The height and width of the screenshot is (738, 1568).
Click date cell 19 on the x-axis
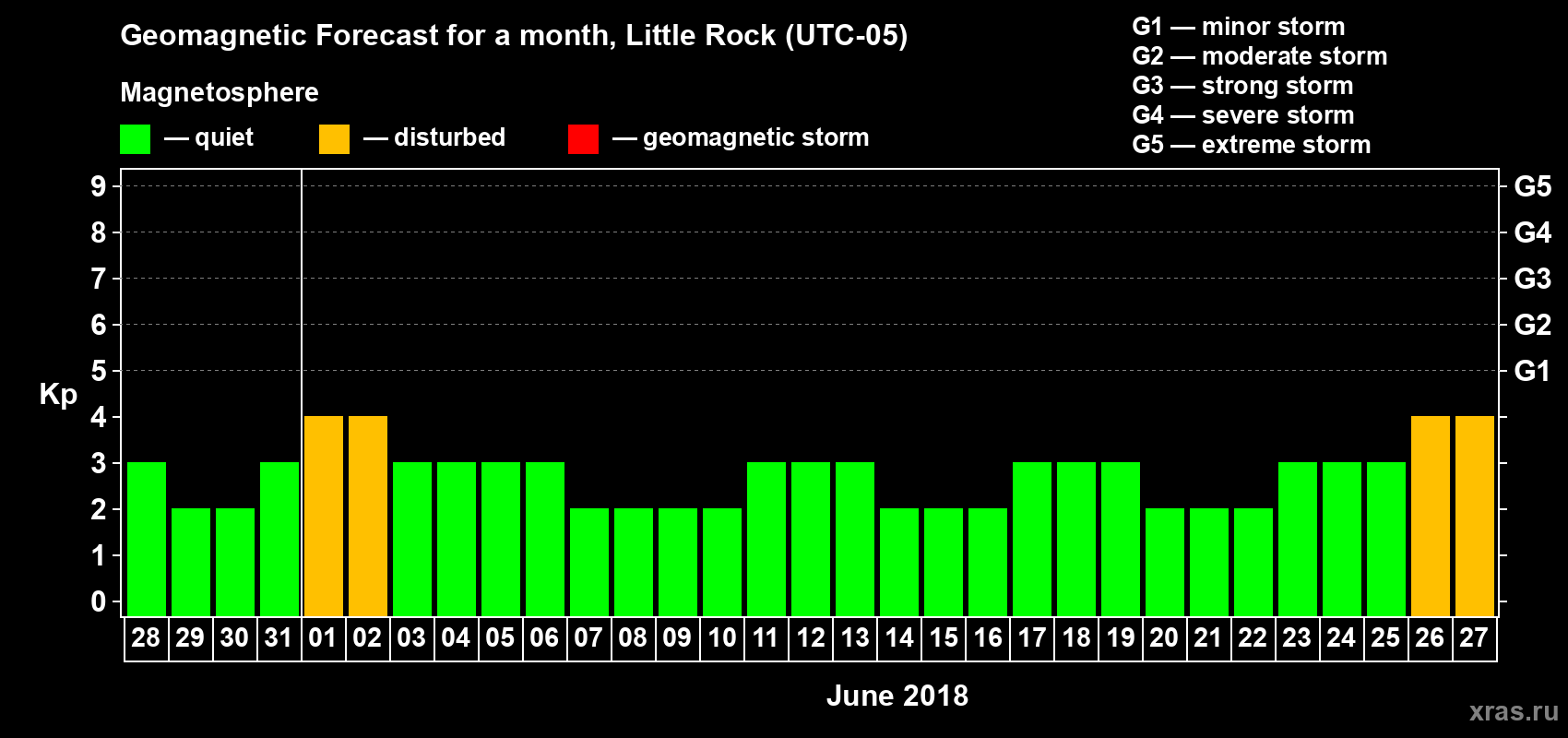1121,638
